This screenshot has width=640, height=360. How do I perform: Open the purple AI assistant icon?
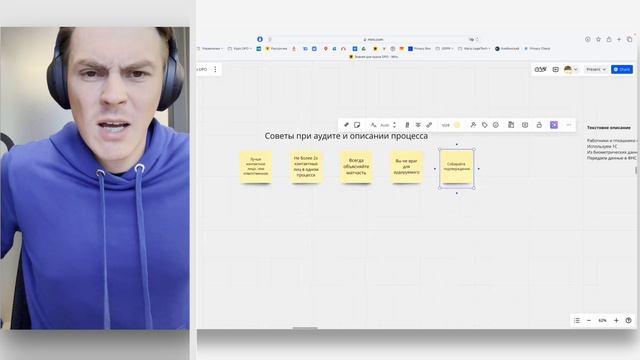click(x=554, y=125)
